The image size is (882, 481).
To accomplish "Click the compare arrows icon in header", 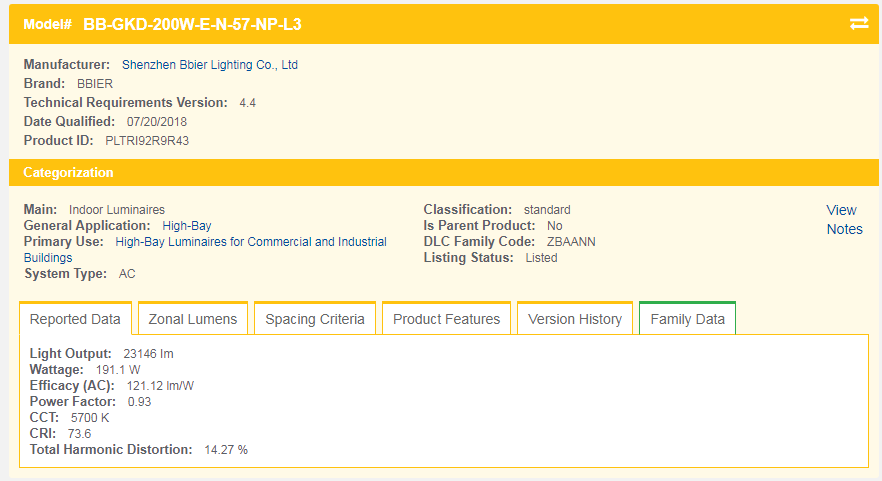I will tap(859, 24).
